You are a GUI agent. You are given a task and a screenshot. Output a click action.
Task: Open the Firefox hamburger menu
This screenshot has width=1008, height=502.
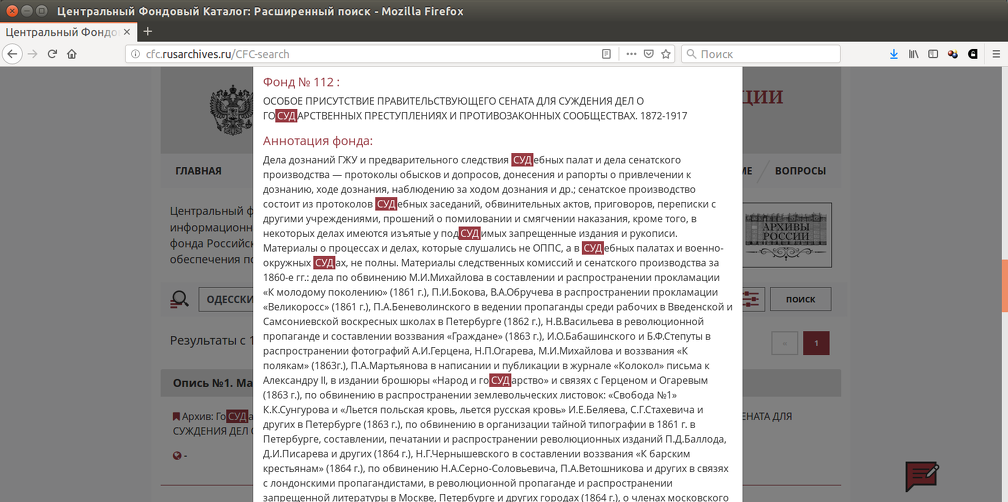994,54
